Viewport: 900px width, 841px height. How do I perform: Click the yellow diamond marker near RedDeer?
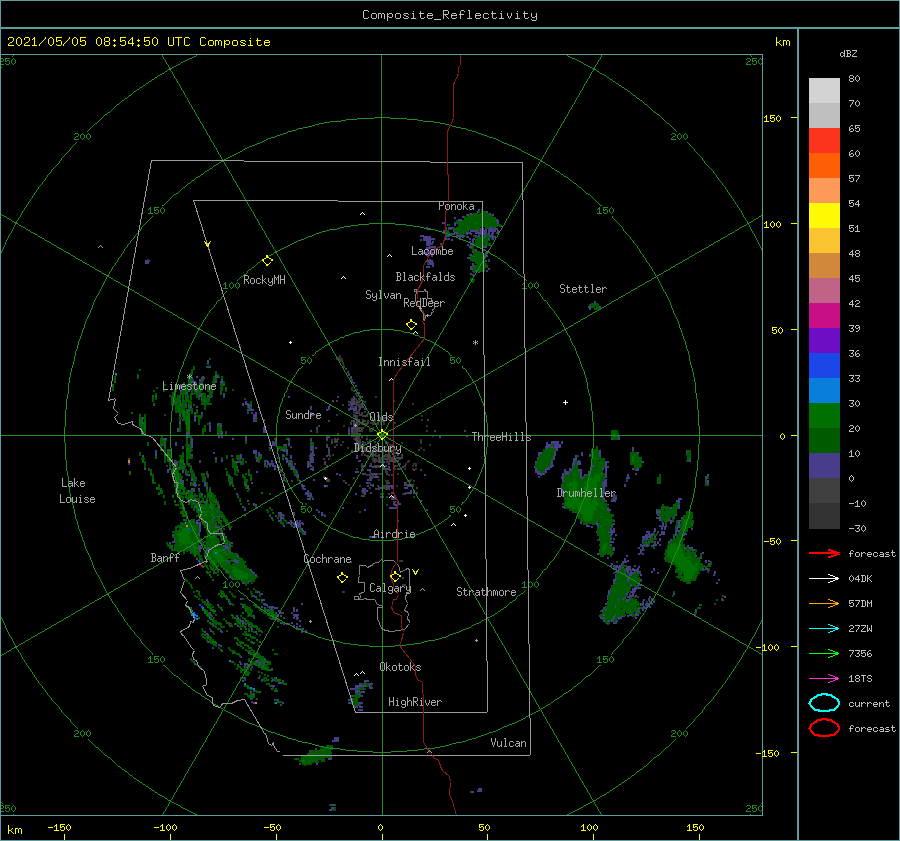pyautogui.click(x=411, y=325)
